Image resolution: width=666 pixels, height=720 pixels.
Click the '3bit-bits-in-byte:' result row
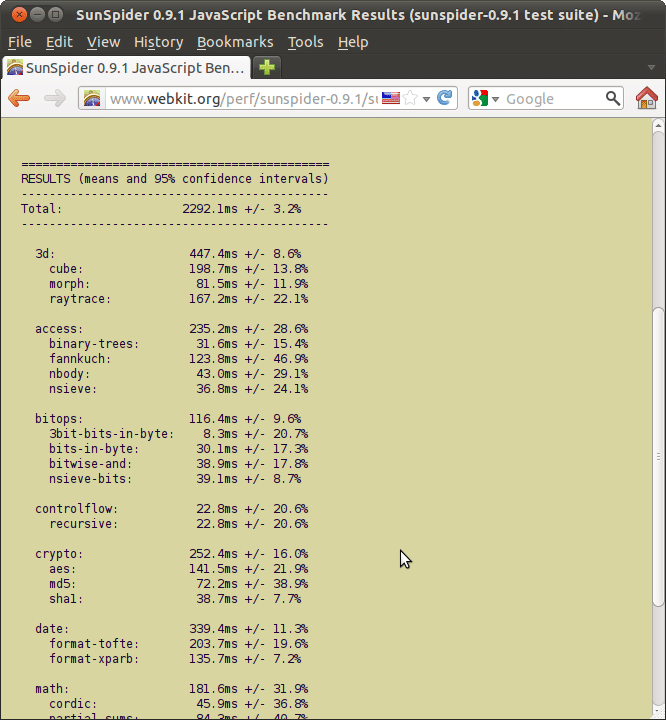click(179, 434)
